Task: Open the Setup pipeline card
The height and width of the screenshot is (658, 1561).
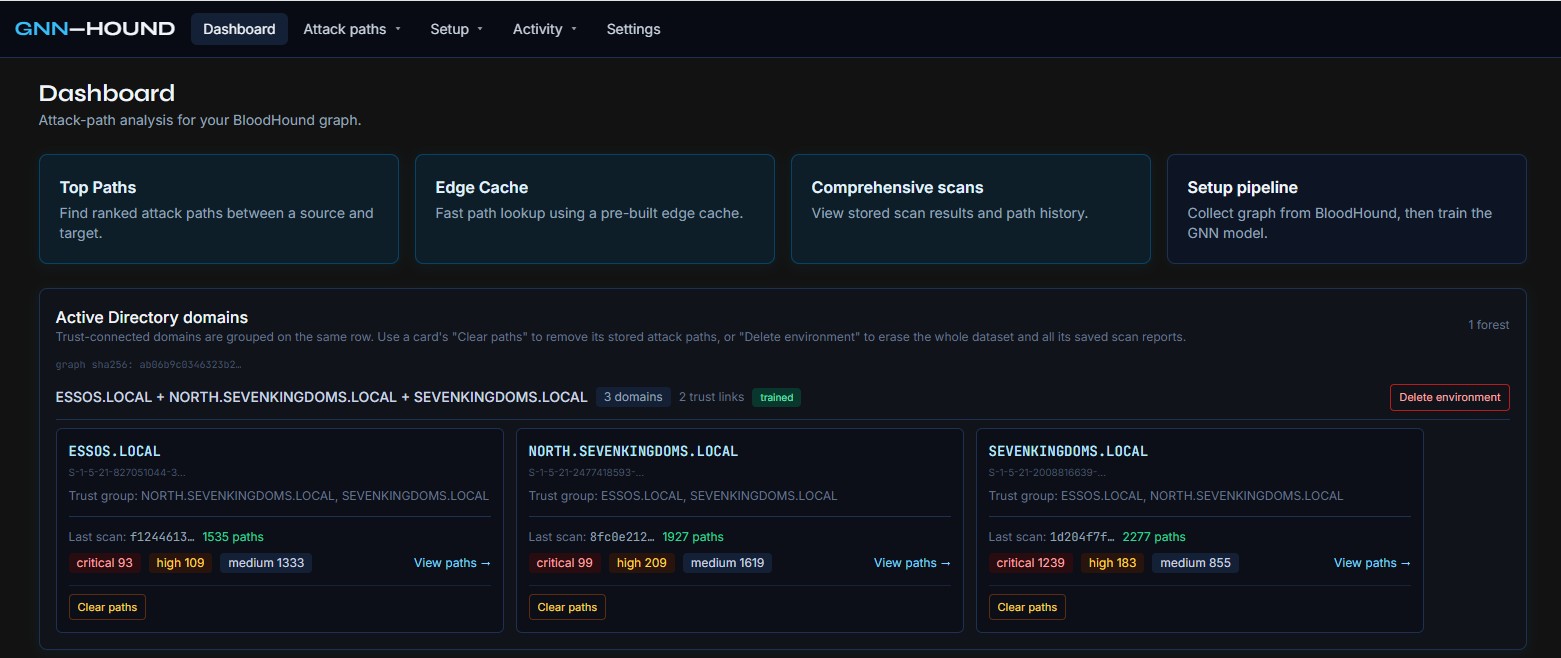Action: (x=1347, y=209)
